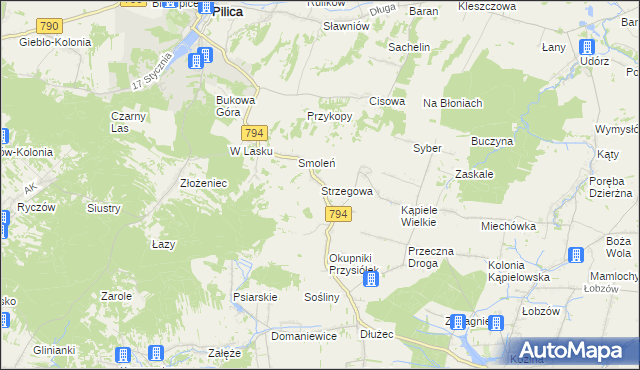Viewport: 640px width, 370px height.
Task: Click the building marker overlapping the Zagnie label
Action: 458,322
